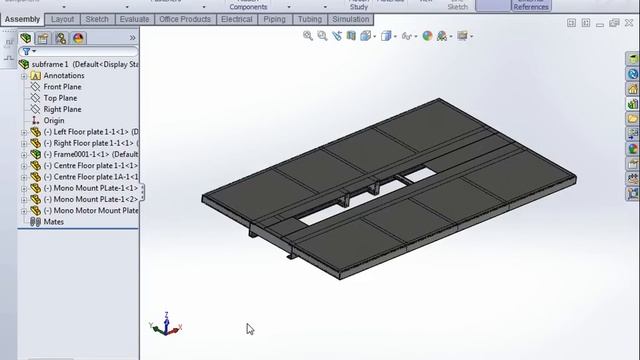Click the View Settings monitor icon
This screenshot has height=360, width=640.
(462, 36)
